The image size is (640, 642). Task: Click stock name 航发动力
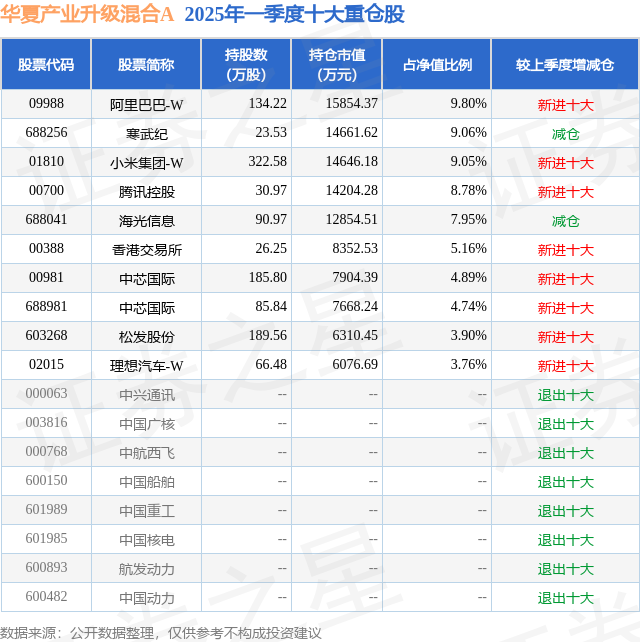coord(147,570)
